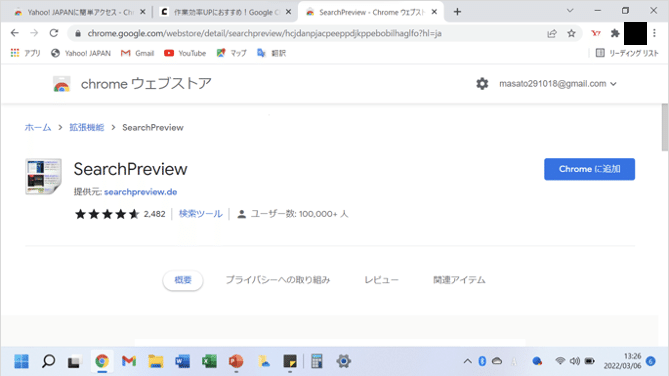Screen dimensions: 669x376
Task: Expand the masato291018@gmail.com account dropdown
Action: coord(558,84)
